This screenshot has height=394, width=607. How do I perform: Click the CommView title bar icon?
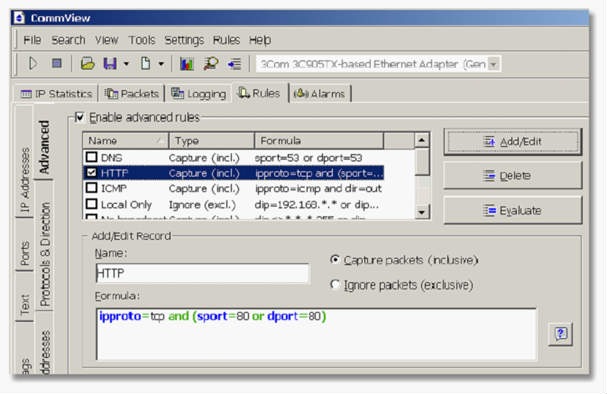click(x=19, y=18)
